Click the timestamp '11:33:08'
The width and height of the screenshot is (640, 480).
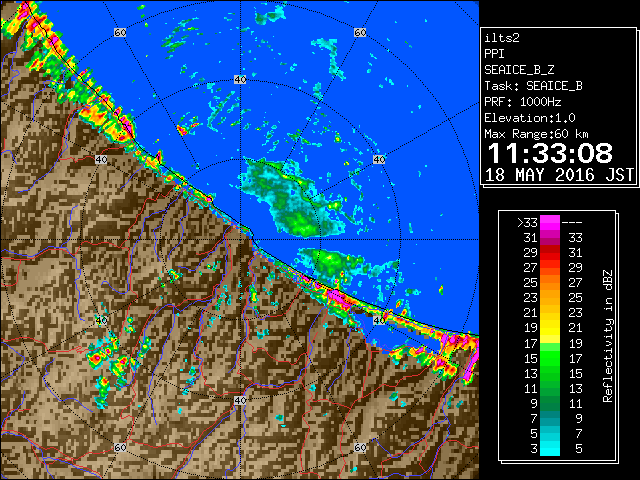click(x=550, y=153)
